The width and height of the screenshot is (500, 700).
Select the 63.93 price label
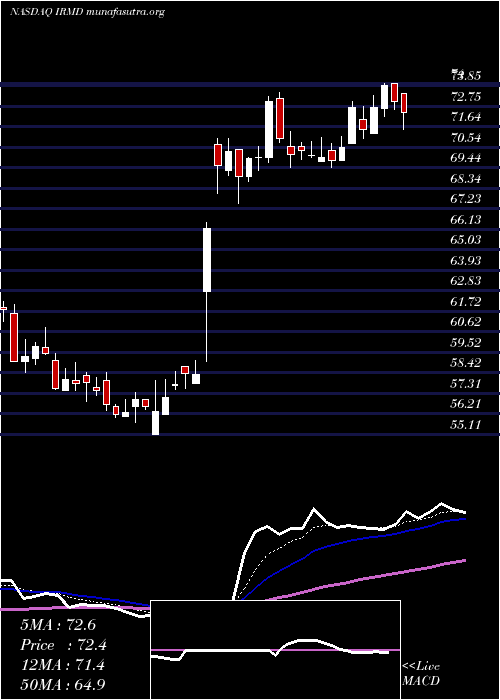click(466, 260)
